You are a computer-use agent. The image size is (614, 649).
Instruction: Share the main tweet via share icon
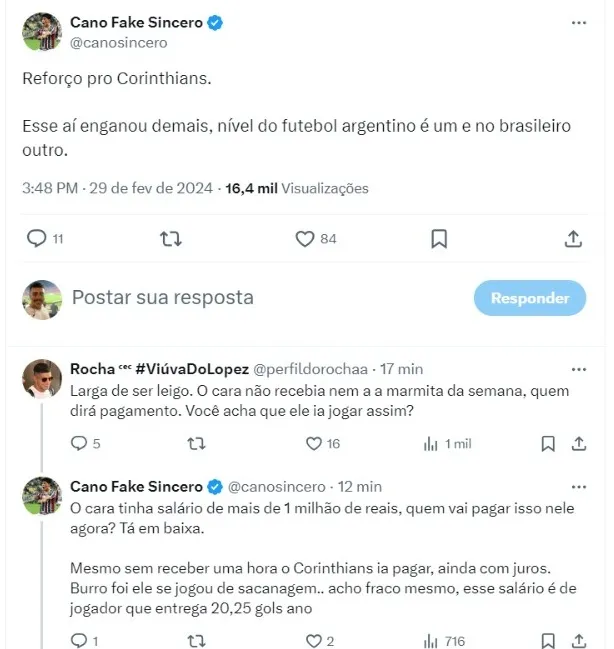click(573, 238)
